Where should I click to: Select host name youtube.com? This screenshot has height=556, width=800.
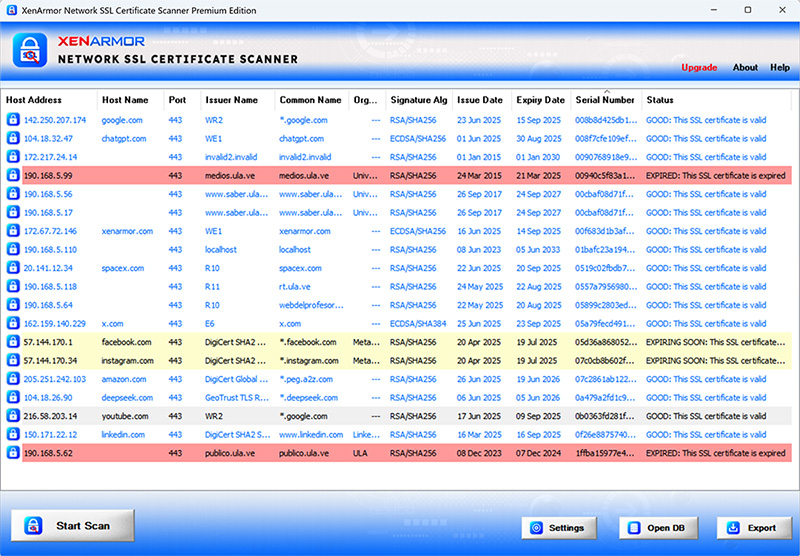click(124, 416)
